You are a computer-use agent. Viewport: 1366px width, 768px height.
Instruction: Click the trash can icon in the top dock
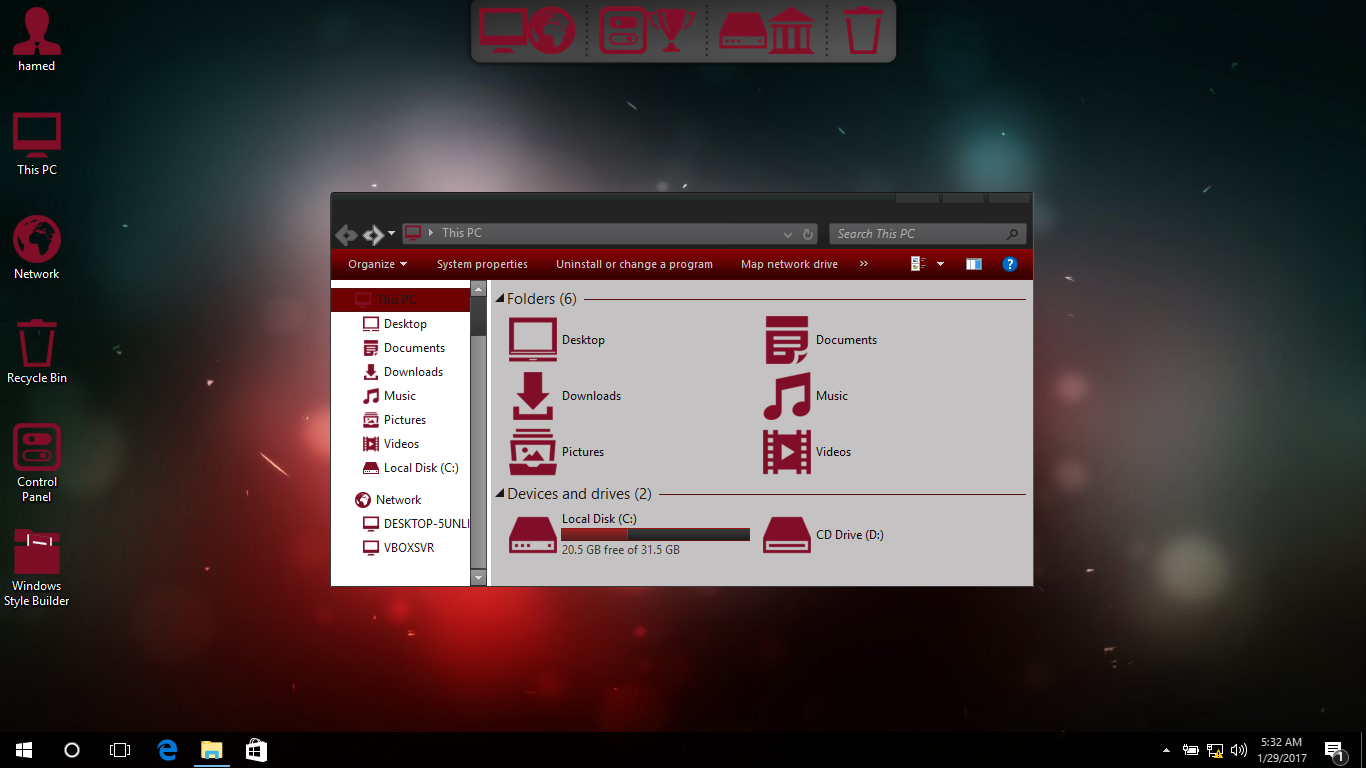pos(863,30)
